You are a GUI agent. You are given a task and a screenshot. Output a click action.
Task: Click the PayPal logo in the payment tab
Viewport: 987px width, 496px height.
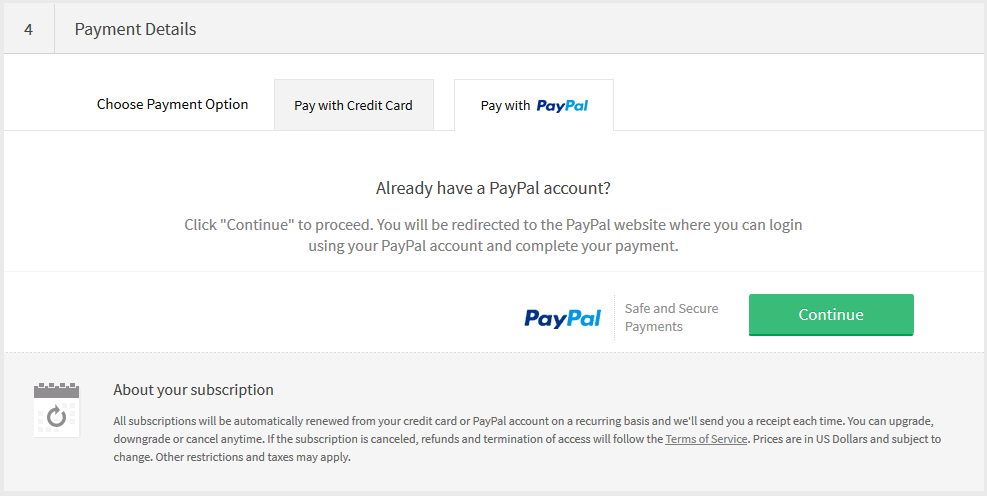[x=562, y=105]
